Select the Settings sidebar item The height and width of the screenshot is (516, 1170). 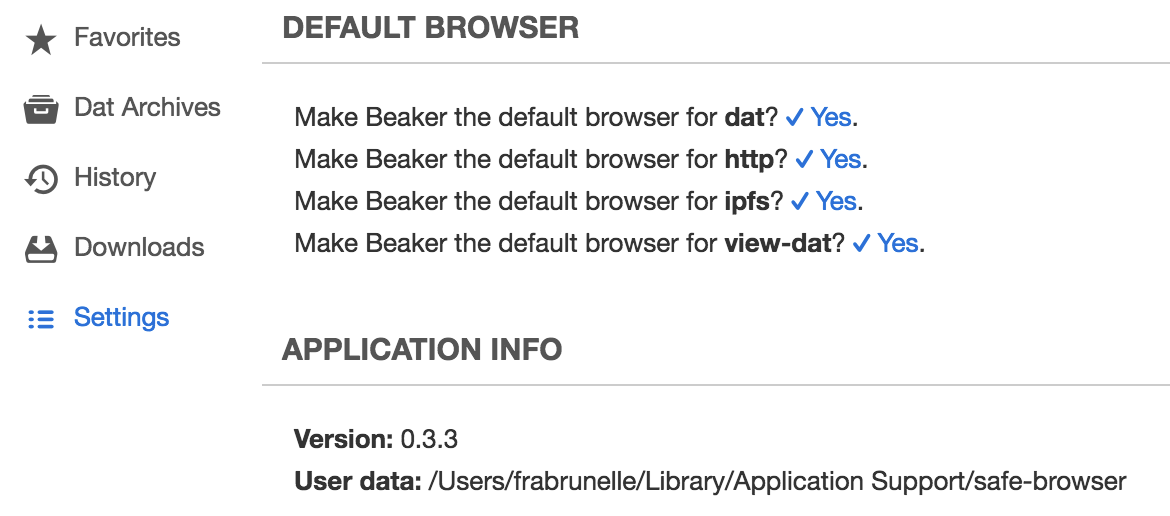click(121, 318)
